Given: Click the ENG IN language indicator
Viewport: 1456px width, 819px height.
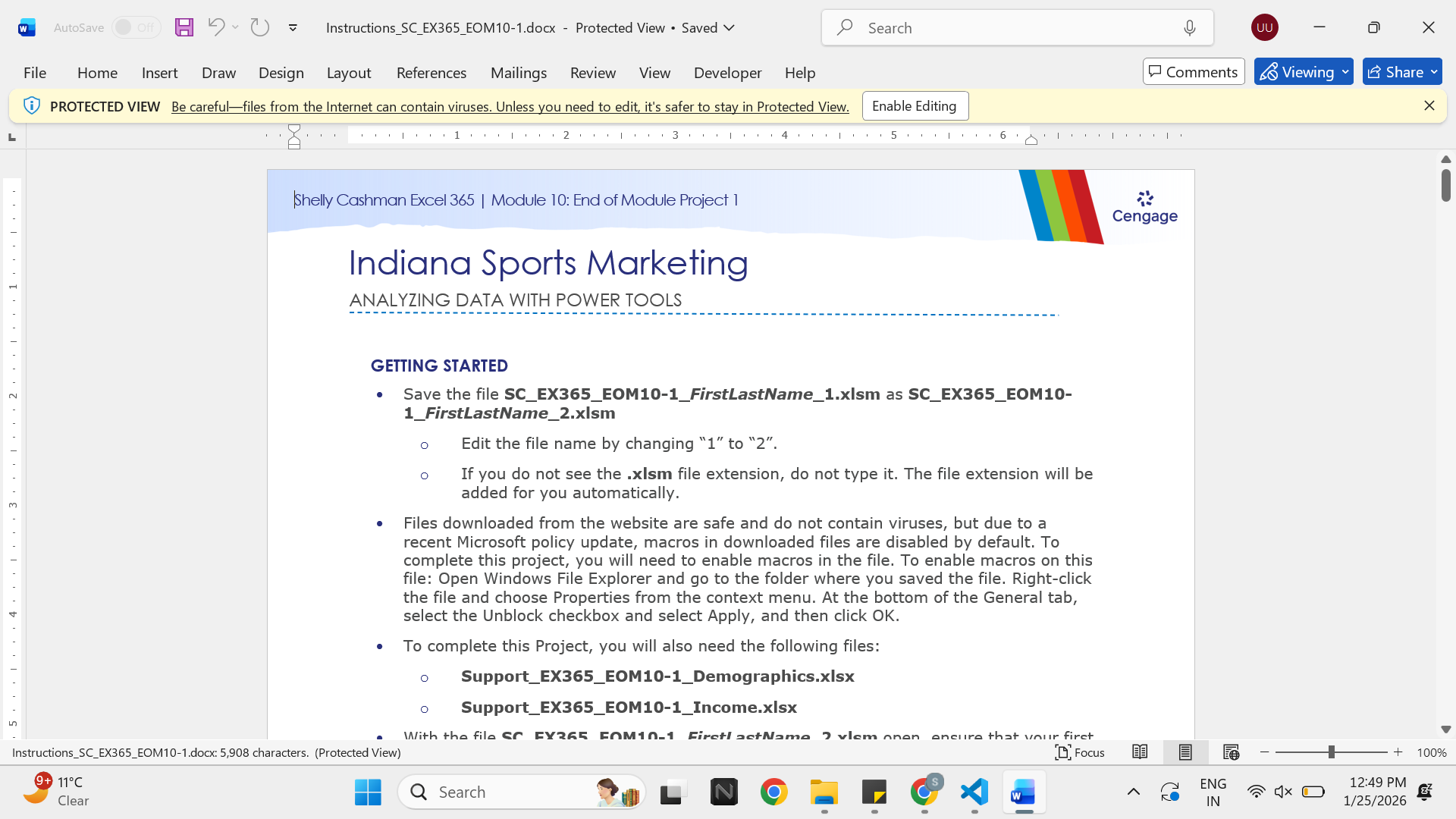Looking at the screenshot, I should [x=1213, y=792].
